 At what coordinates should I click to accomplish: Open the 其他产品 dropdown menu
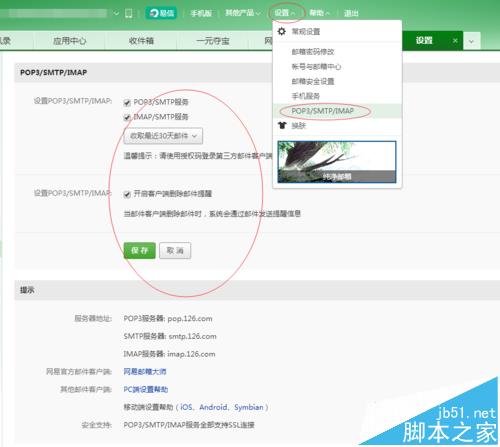(242, 13)
